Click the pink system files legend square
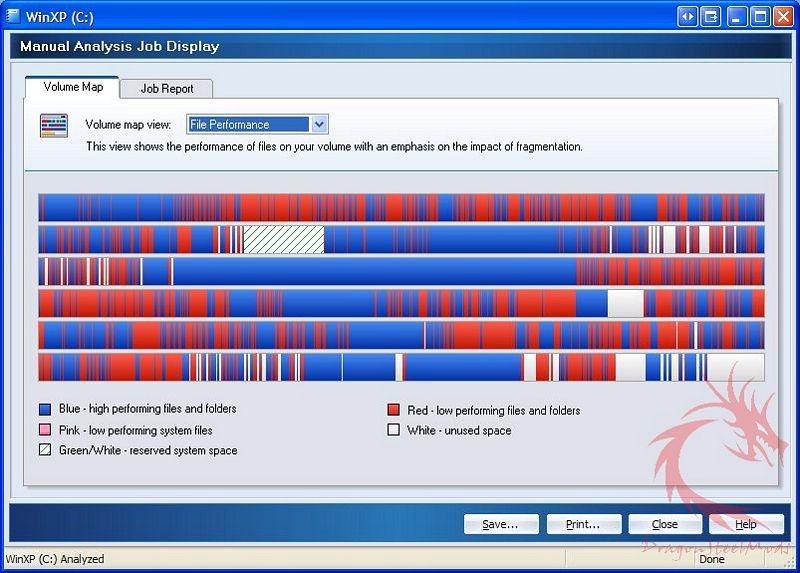This screenshot has height=573, width=800. pyautogui.click(x=45, y=430)
